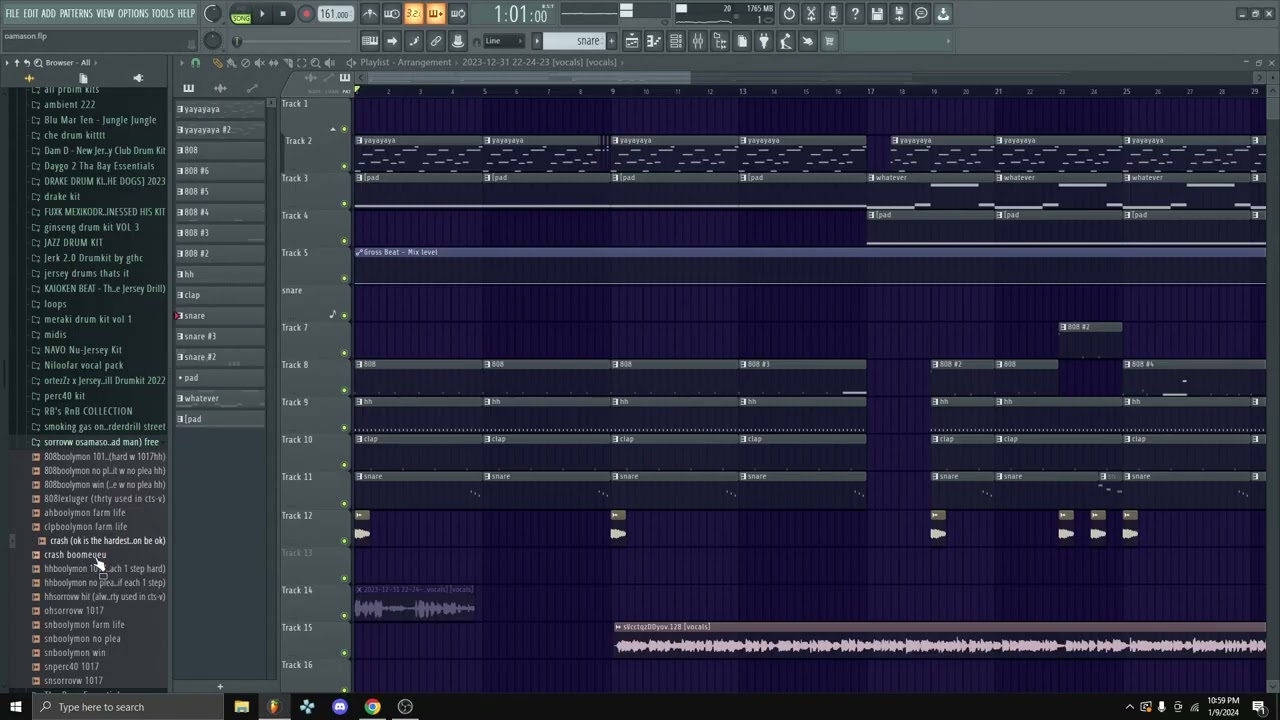
Task: Toggle mute on Track 3
Action: tap(345, 203)
